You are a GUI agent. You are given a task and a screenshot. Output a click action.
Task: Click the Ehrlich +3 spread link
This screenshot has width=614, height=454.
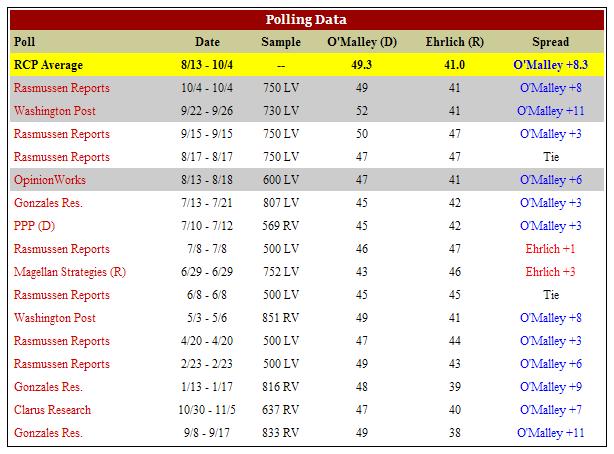pos(550,272)
